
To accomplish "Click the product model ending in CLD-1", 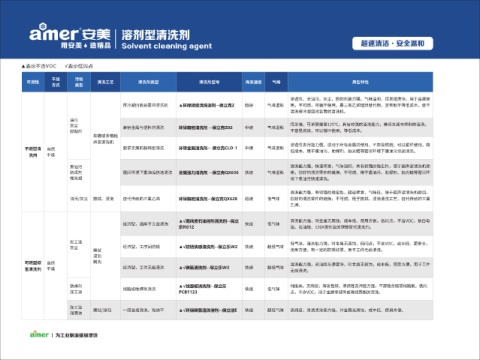I will point(208,148).
